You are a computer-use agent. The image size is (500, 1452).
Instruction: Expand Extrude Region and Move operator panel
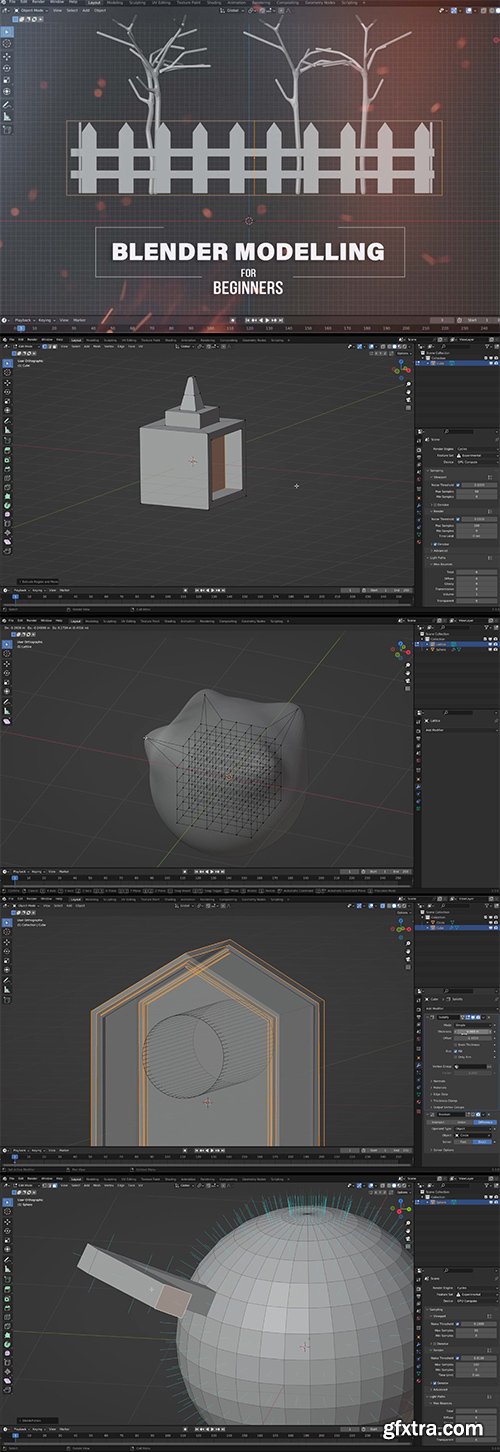(38, 582)
